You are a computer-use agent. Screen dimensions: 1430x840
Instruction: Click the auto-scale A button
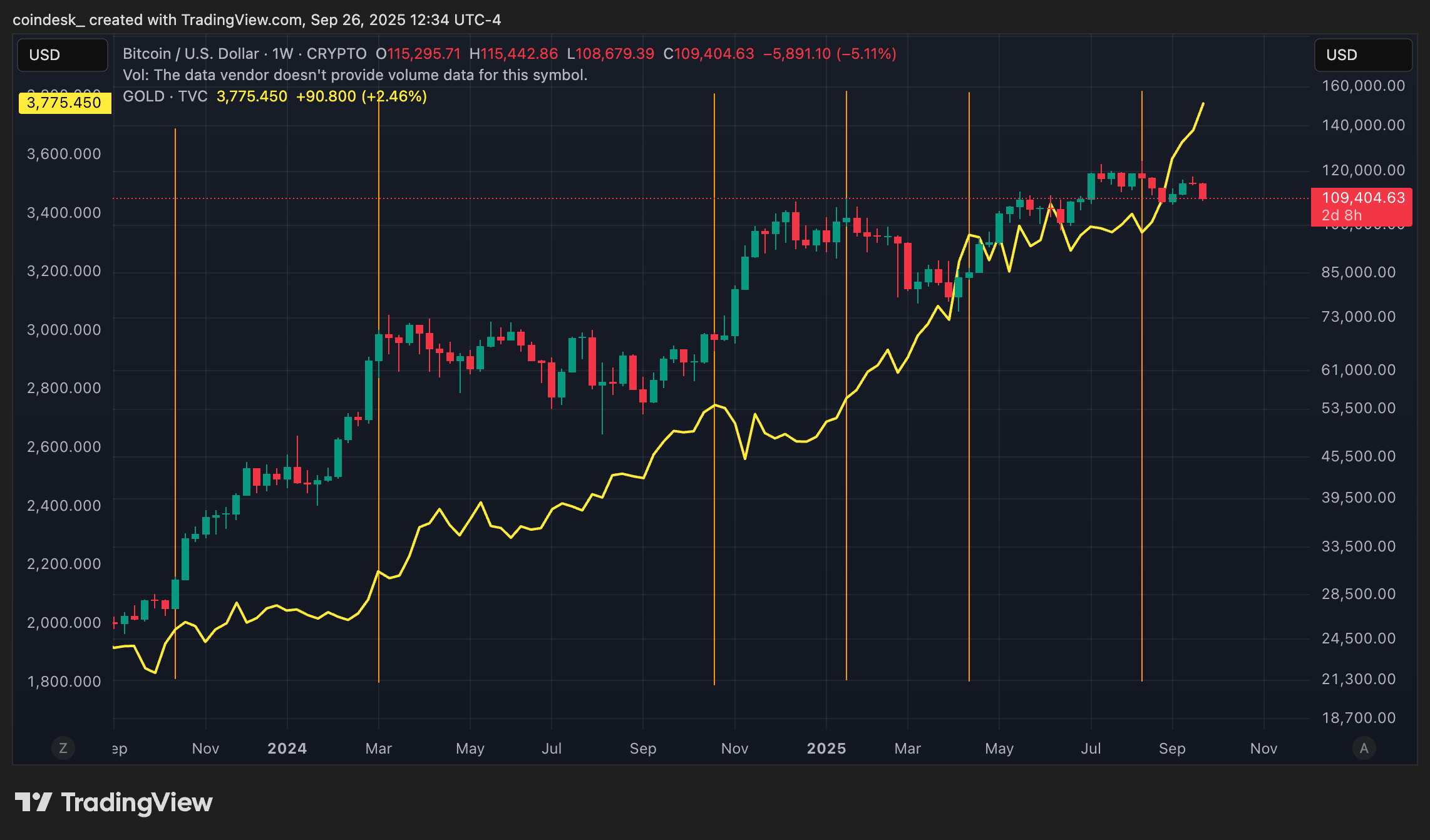point(1364,748)
